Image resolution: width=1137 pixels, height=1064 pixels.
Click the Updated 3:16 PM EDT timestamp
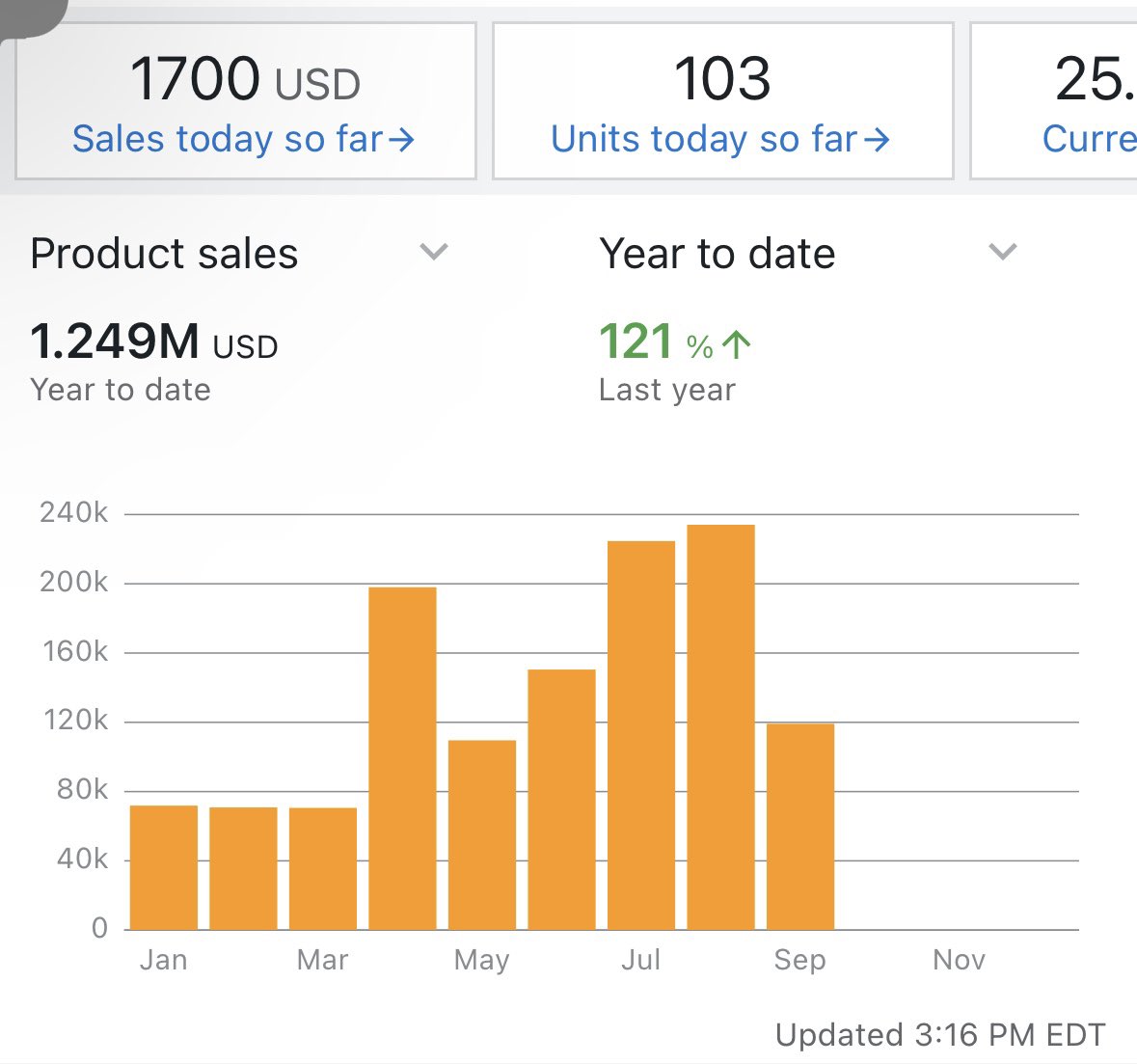point(940,1035)
